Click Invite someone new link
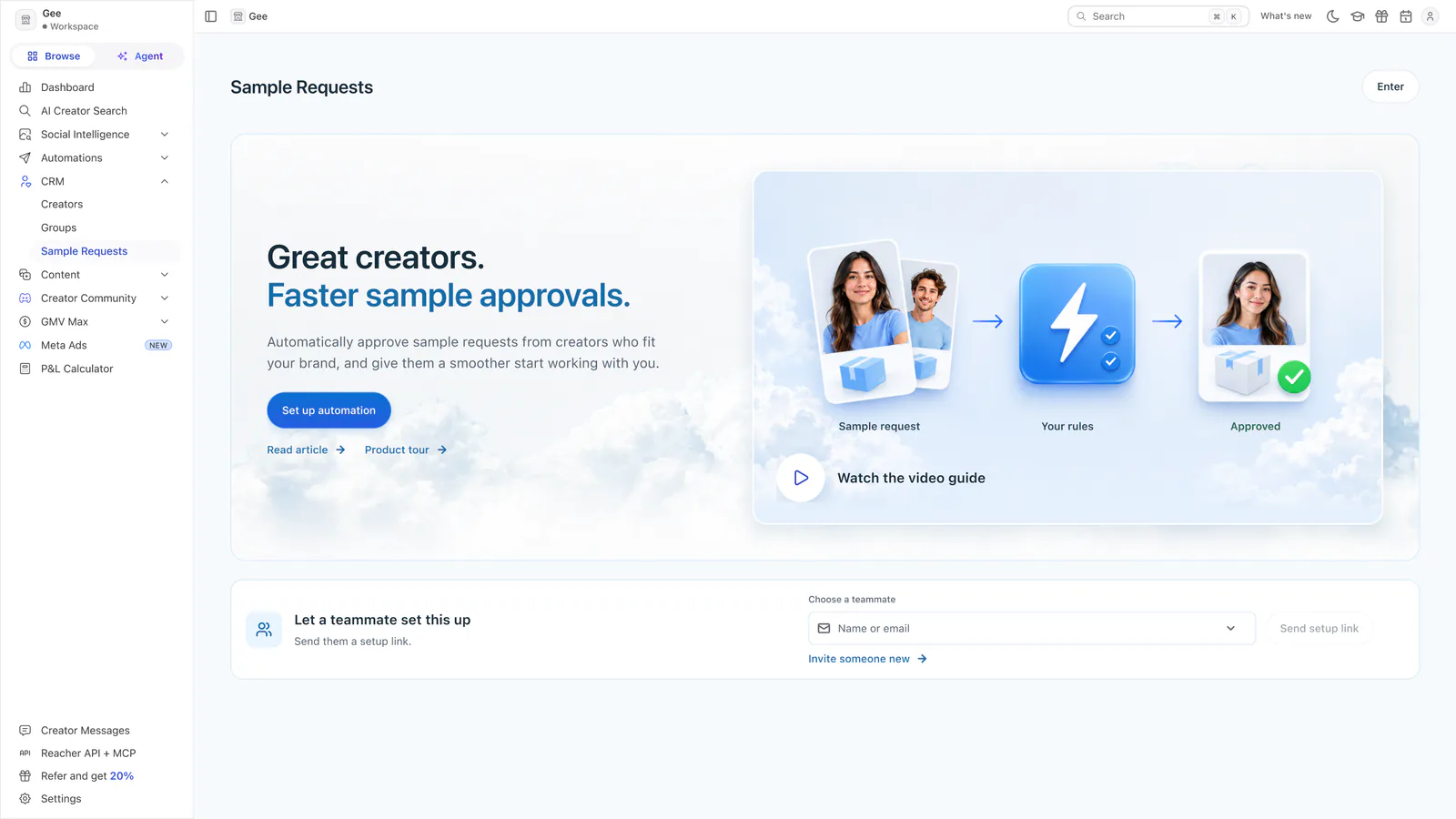Viewport: 1456px width, 819px height. (x=867, y=659)
